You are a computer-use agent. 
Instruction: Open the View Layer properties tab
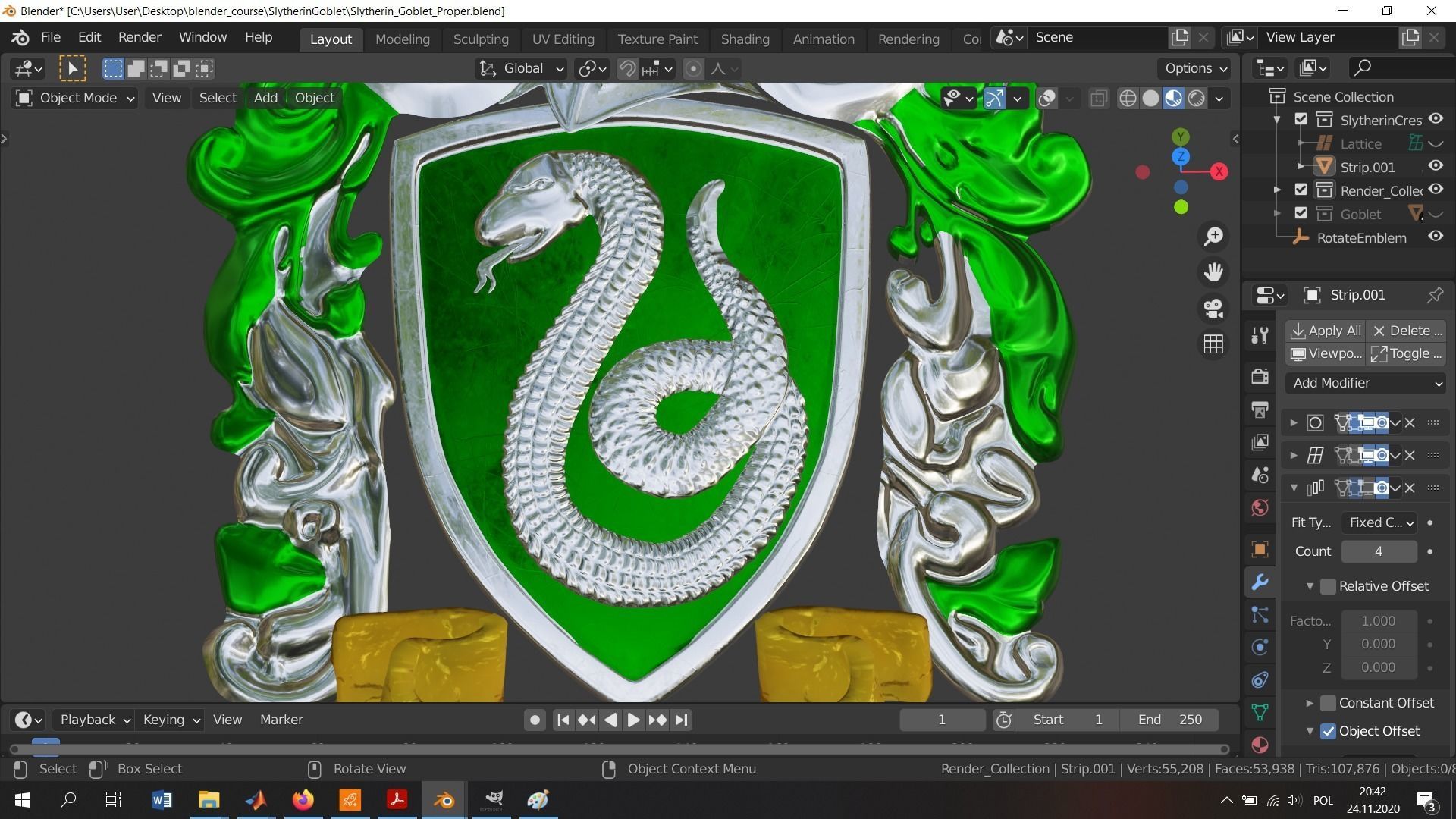(1260, 442)
